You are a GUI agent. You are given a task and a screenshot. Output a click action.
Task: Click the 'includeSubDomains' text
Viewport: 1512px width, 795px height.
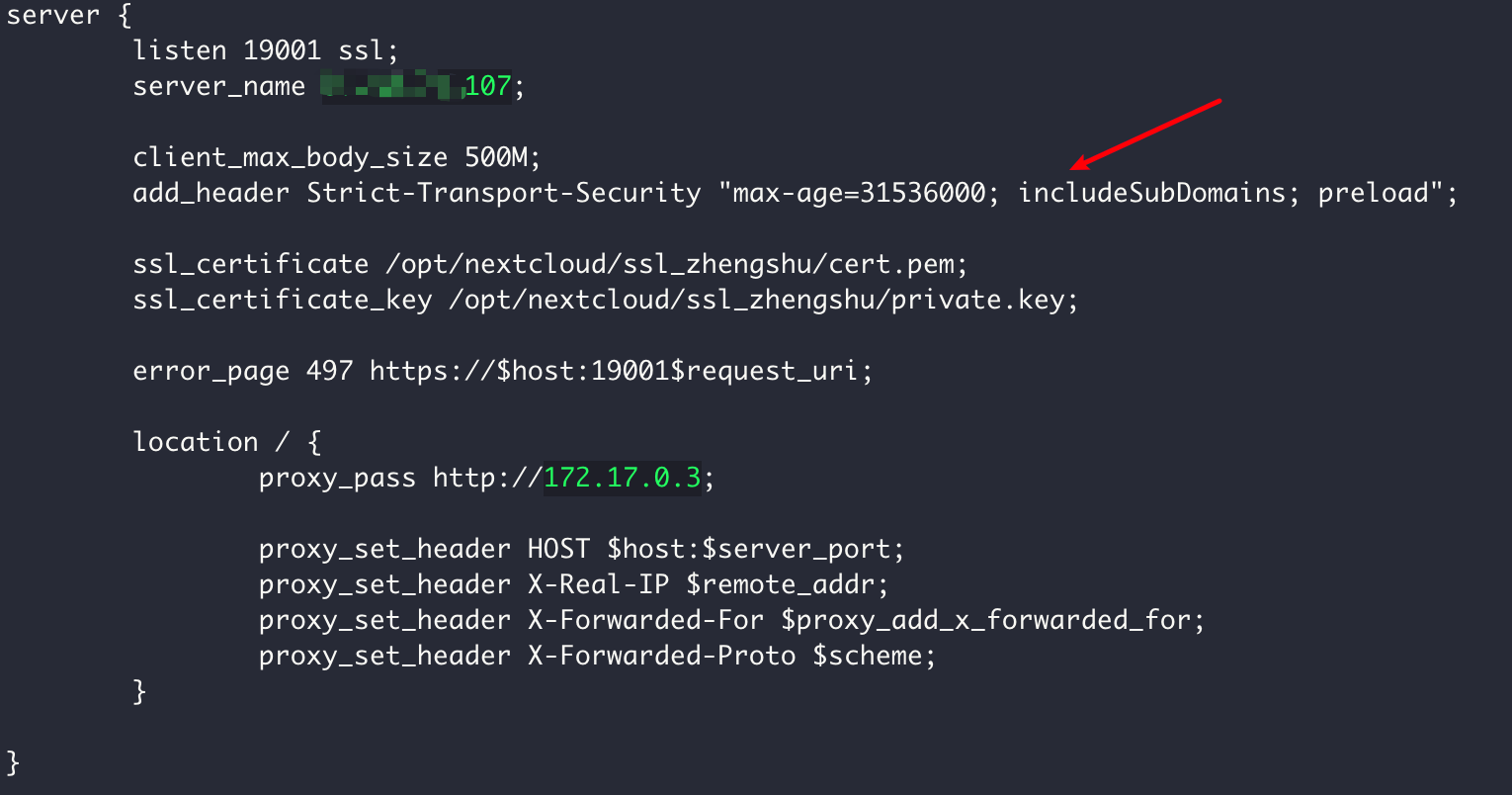point(1151,193)
